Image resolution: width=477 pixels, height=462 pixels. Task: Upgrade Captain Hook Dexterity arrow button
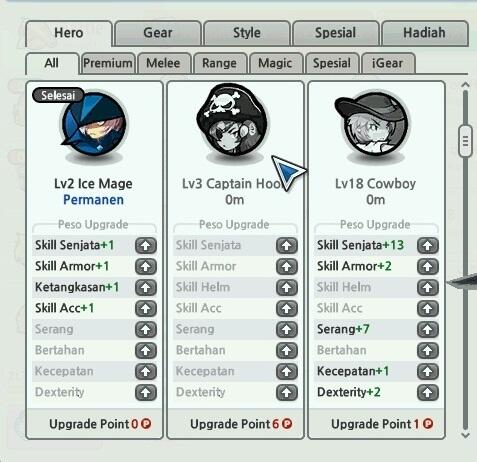(287, 393)
